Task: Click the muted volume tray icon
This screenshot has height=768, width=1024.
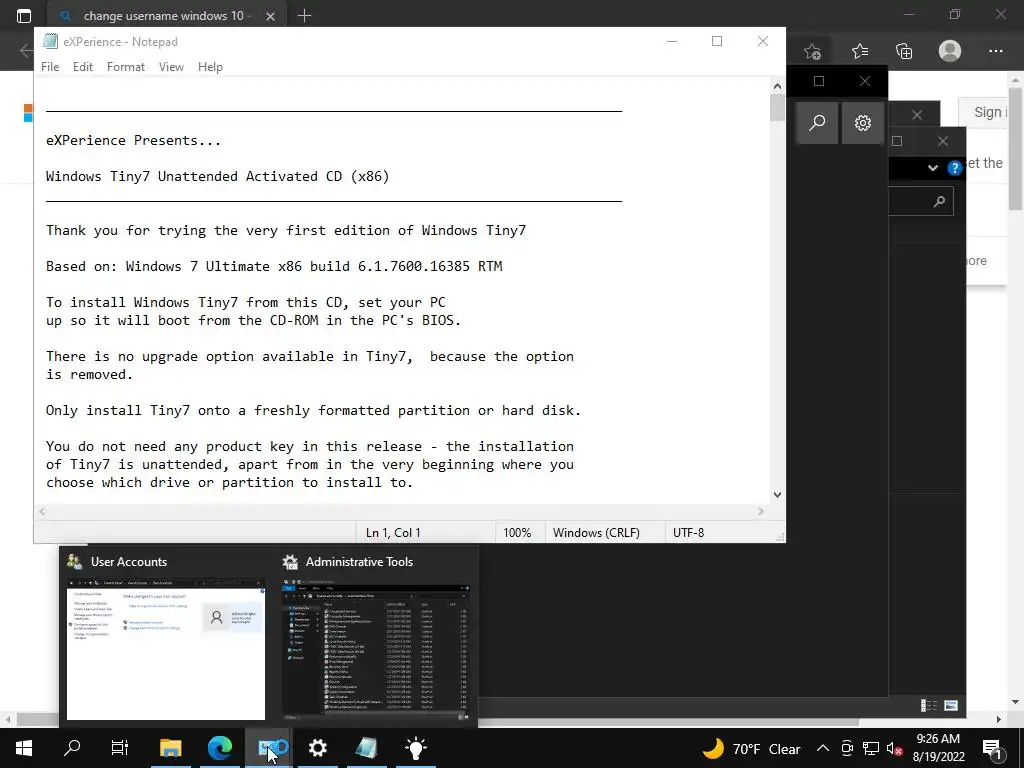Action: [895, 748]
